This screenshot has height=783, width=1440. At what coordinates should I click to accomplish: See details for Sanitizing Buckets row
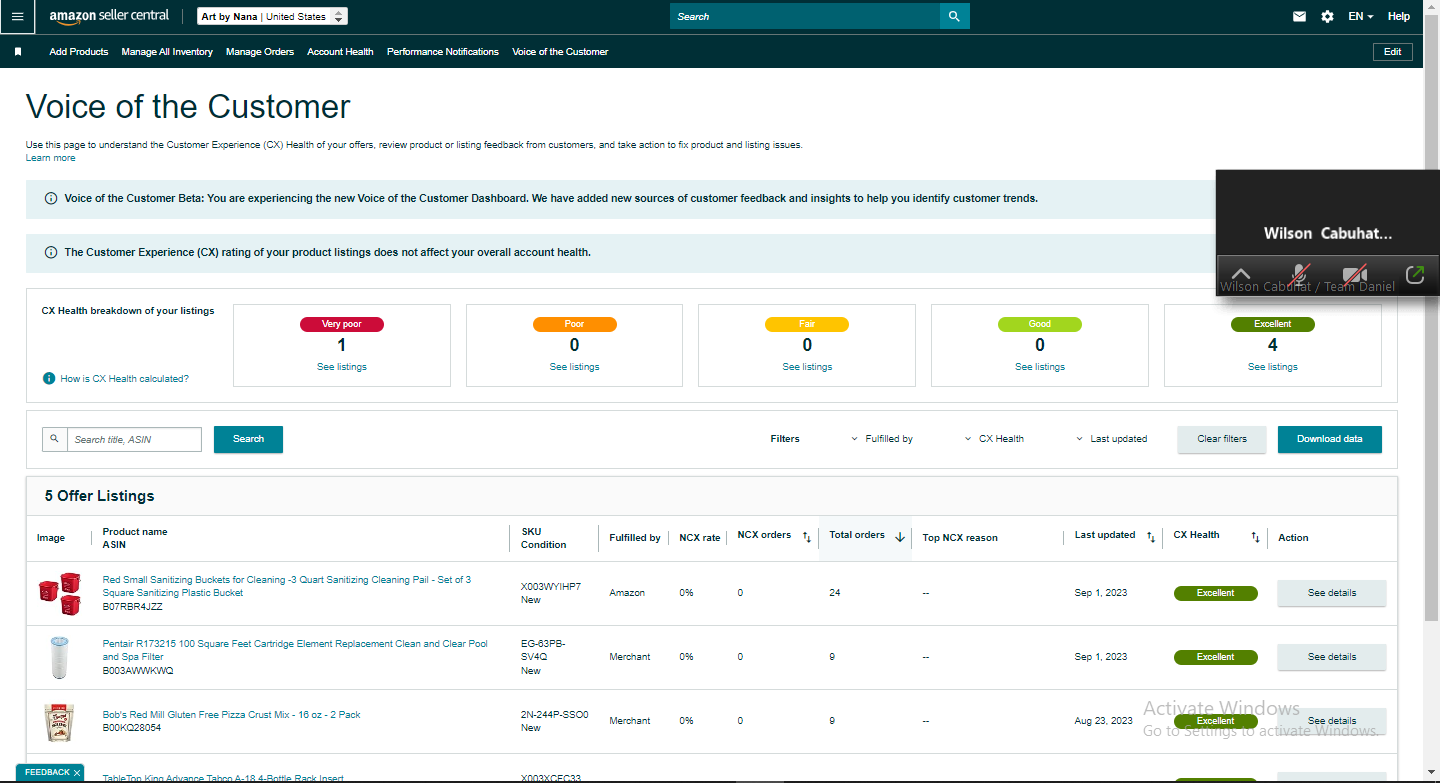click(1332, 593)
